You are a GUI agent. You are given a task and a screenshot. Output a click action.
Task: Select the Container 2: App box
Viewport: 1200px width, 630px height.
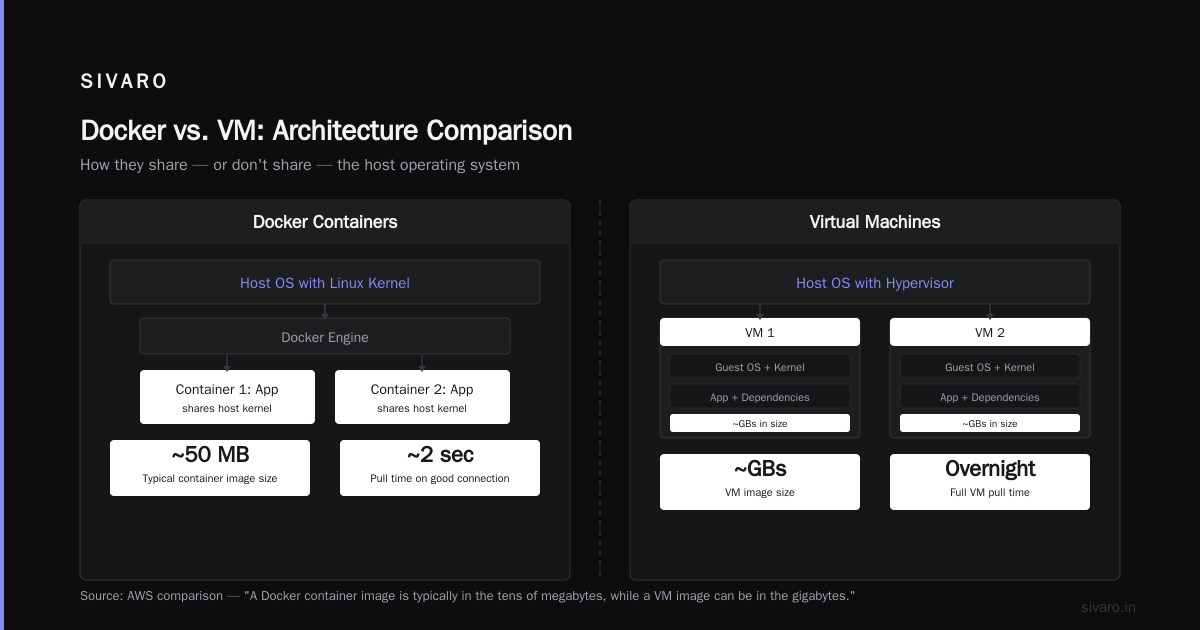click(422, 397)
